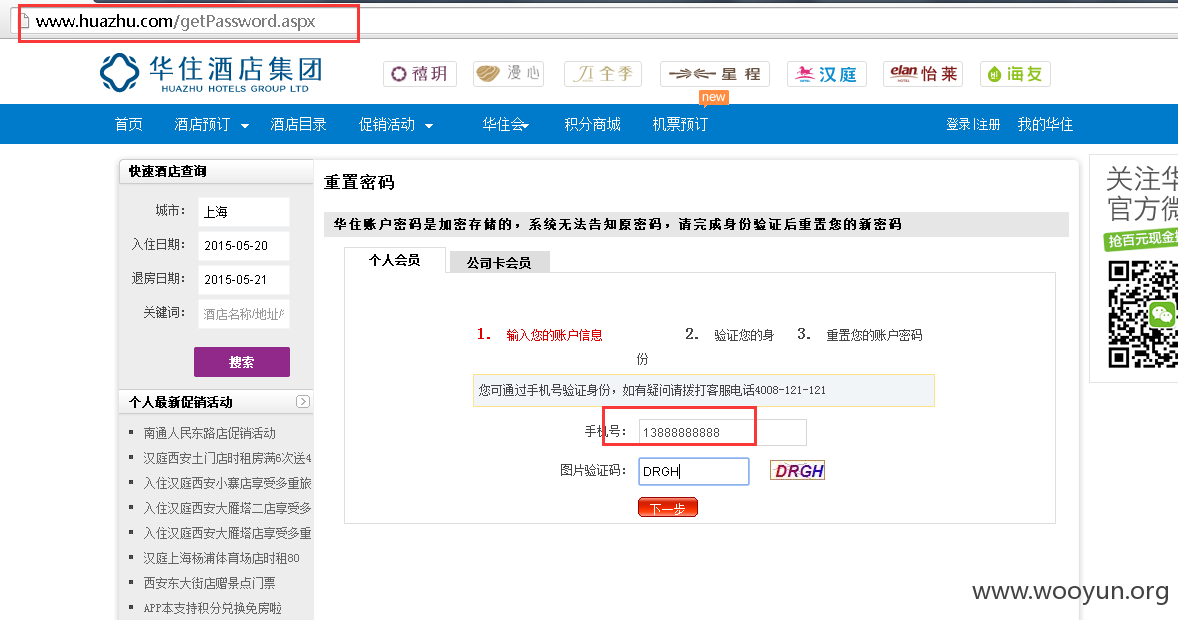This screenshot has width=1178, height=620.
Task: Expand the 促销活动 dropdown menu
Action: (396, 124)
